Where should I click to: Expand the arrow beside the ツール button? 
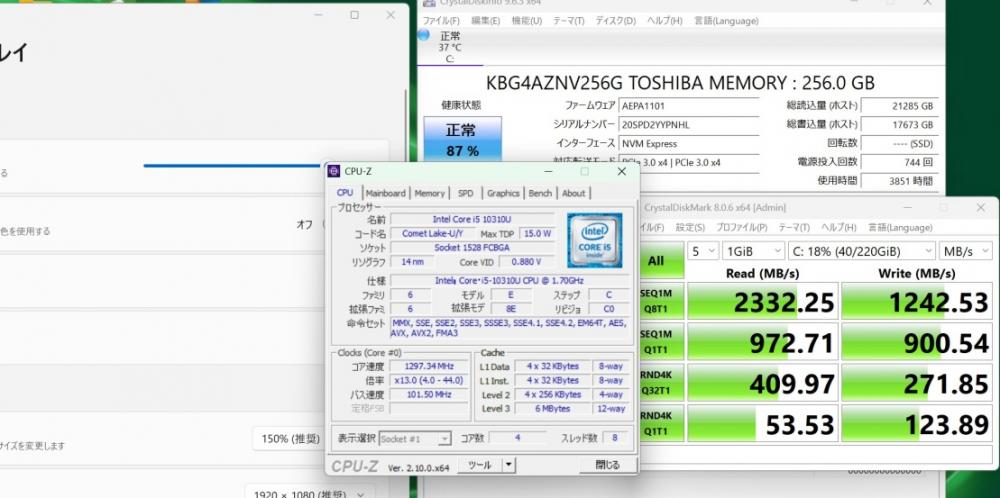tap(508, 465)
